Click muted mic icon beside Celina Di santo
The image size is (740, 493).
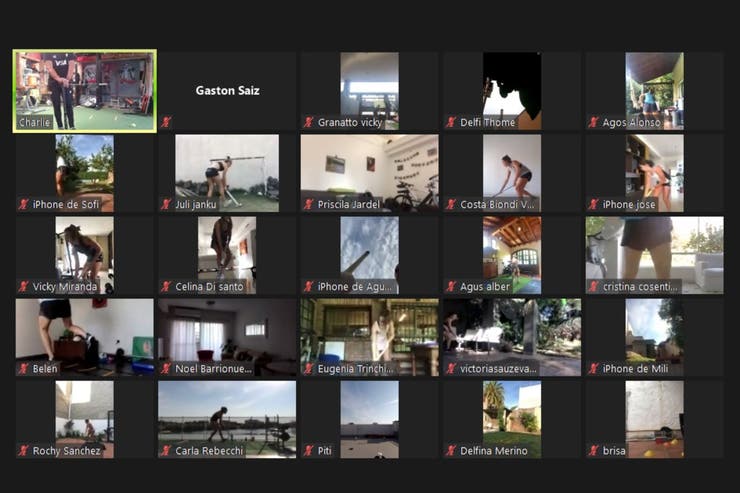coord(166,286)
